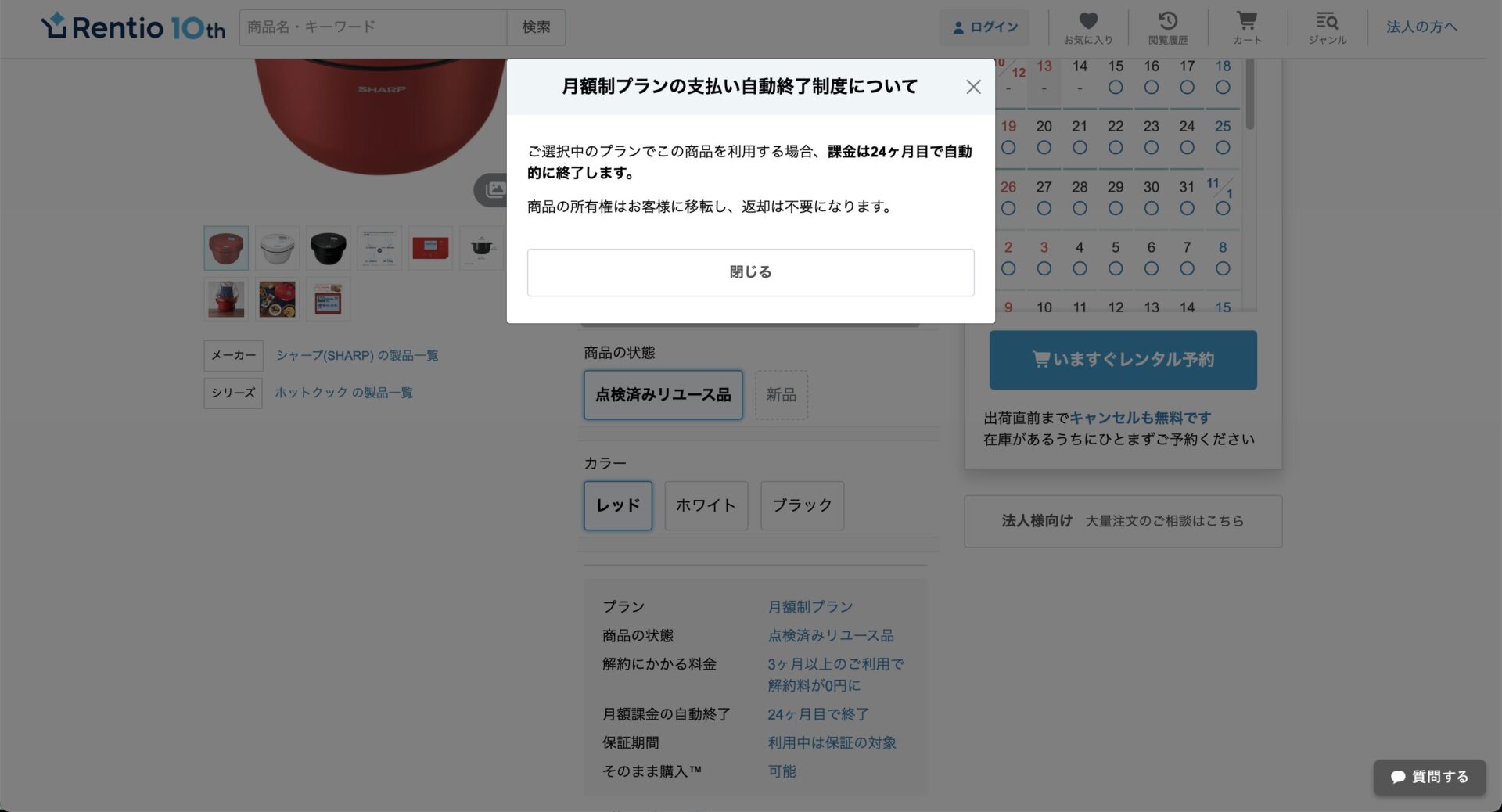The image size is (1502, 812).
Task: Click the 検索 search button
Action: tap(536, 27)
